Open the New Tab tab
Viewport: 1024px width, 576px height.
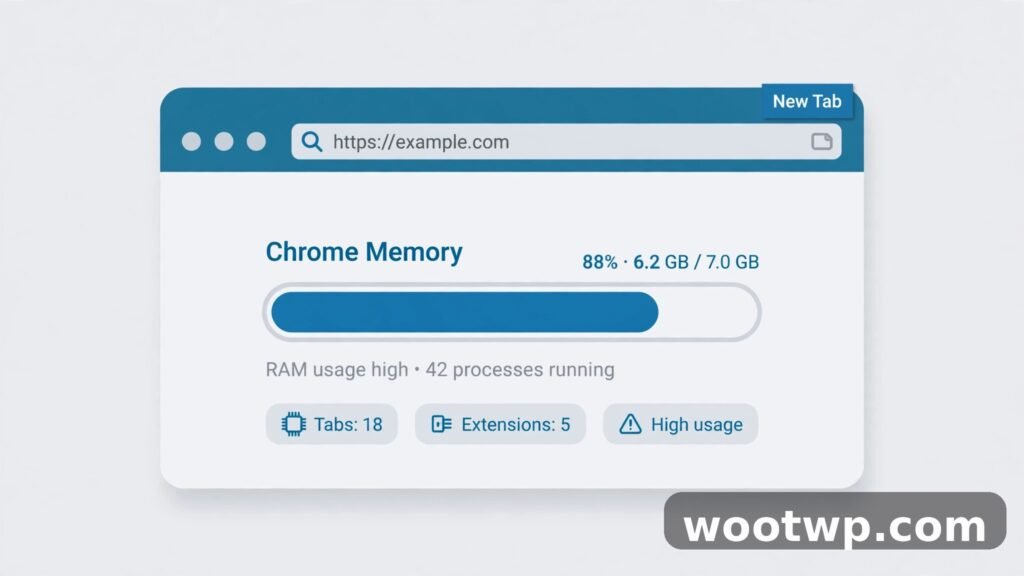pos(807,101)
